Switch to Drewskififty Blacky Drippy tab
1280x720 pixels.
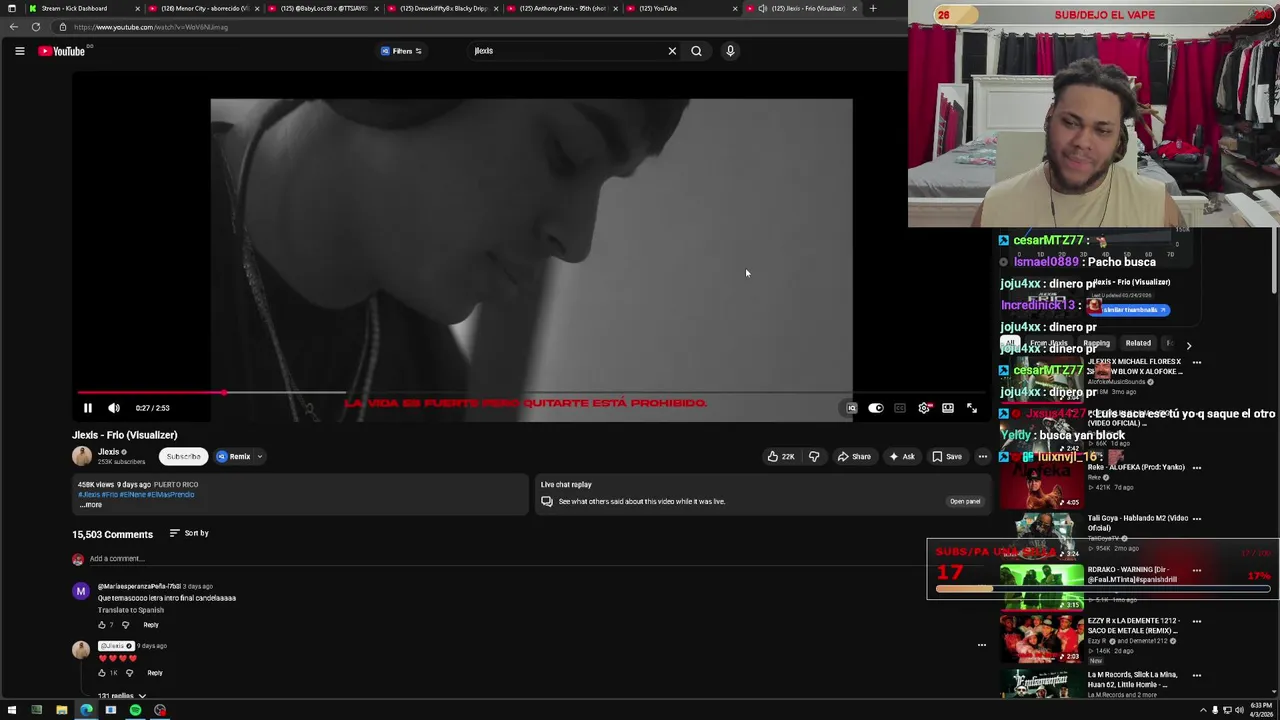pos(444,8)
